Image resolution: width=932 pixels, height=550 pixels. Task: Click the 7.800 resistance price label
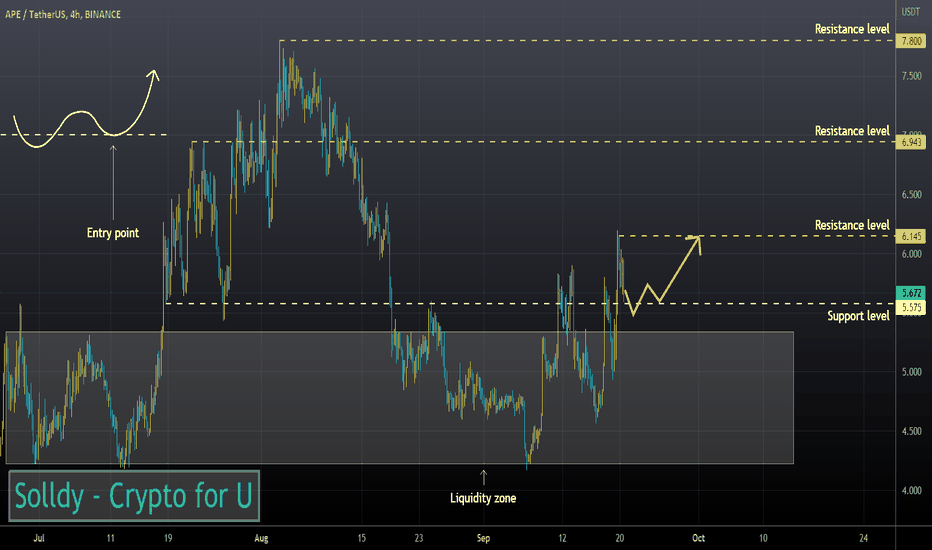point(911,41)
